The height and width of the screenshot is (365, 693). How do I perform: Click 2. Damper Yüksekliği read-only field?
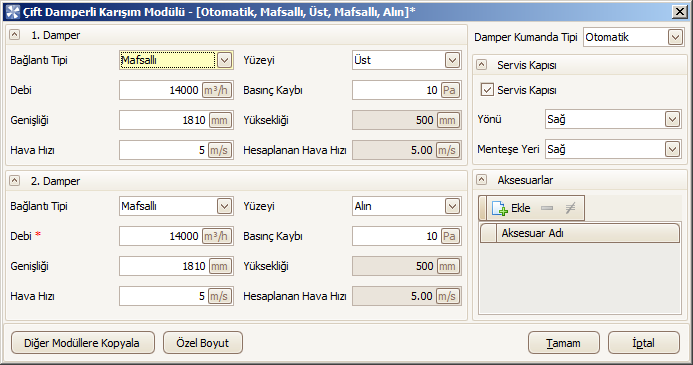pyautogui.click(x=407, y=266)
